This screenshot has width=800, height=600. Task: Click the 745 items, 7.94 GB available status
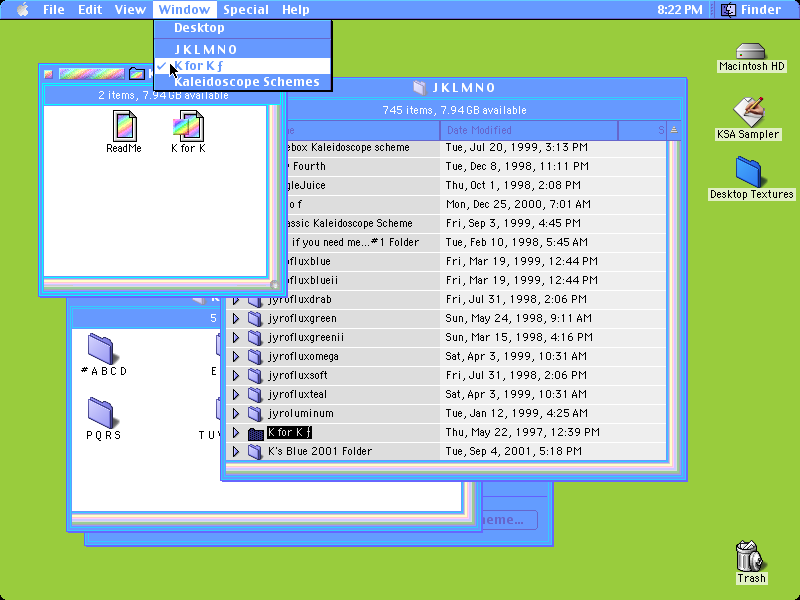pos(454,110)
